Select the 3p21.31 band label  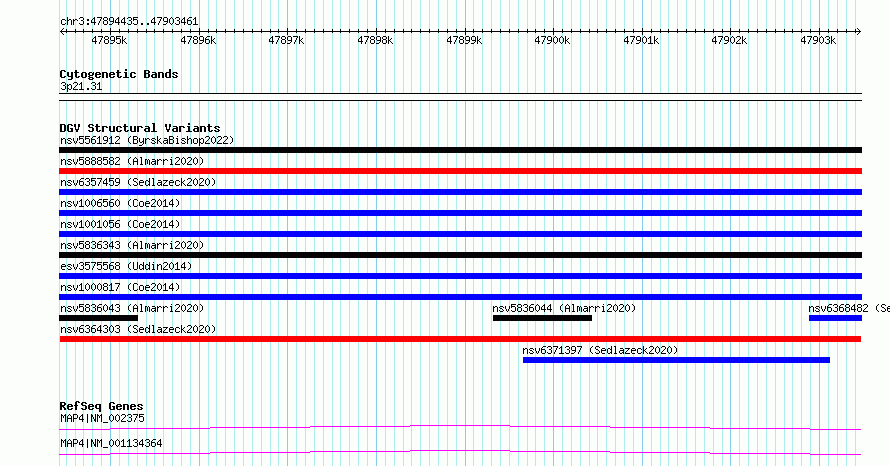[x=81, y=87]
